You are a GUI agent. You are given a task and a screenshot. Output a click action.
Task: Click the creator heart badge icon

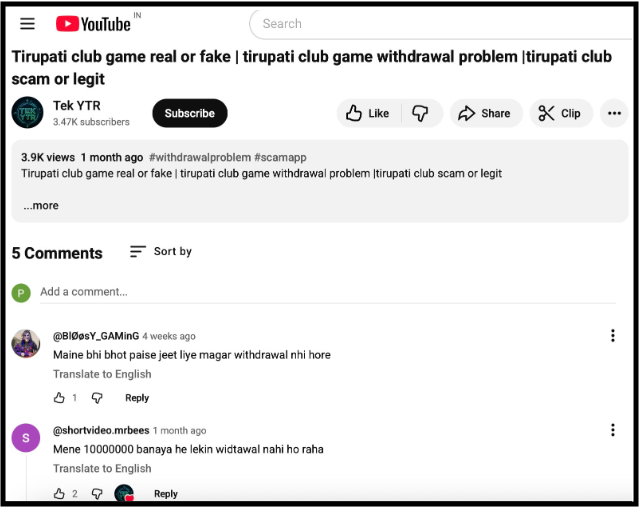pyautogui.click(x=124, y=493)
